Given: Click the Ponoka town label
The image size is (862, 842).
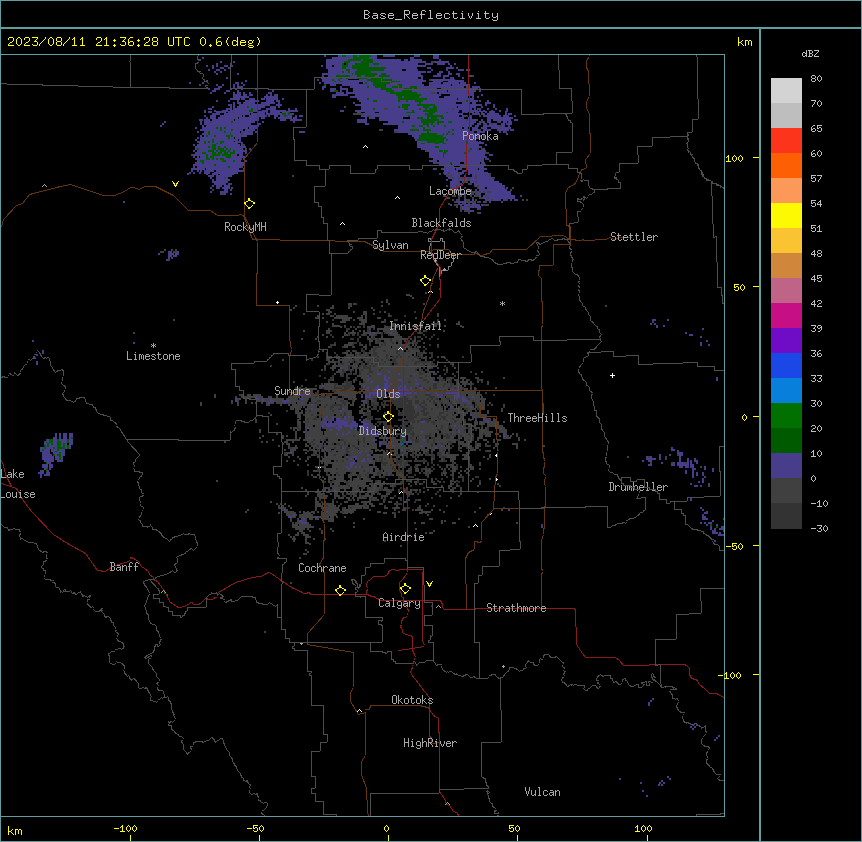Looking at the screenshot, I should coord(480,136).
